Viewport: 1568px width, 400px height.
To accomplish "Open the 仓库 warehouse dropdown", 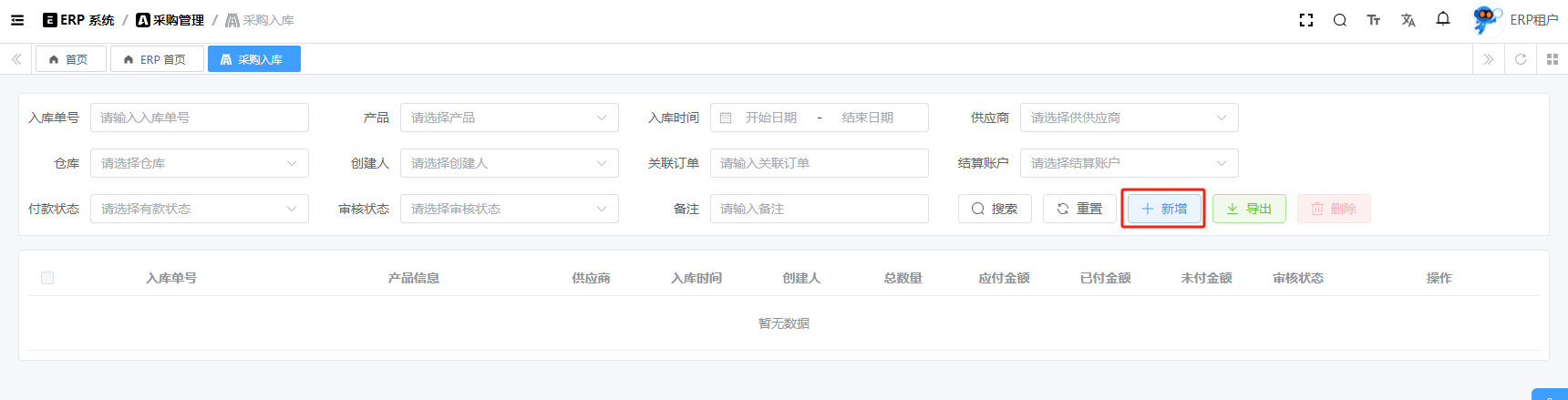I will [199, 163].
